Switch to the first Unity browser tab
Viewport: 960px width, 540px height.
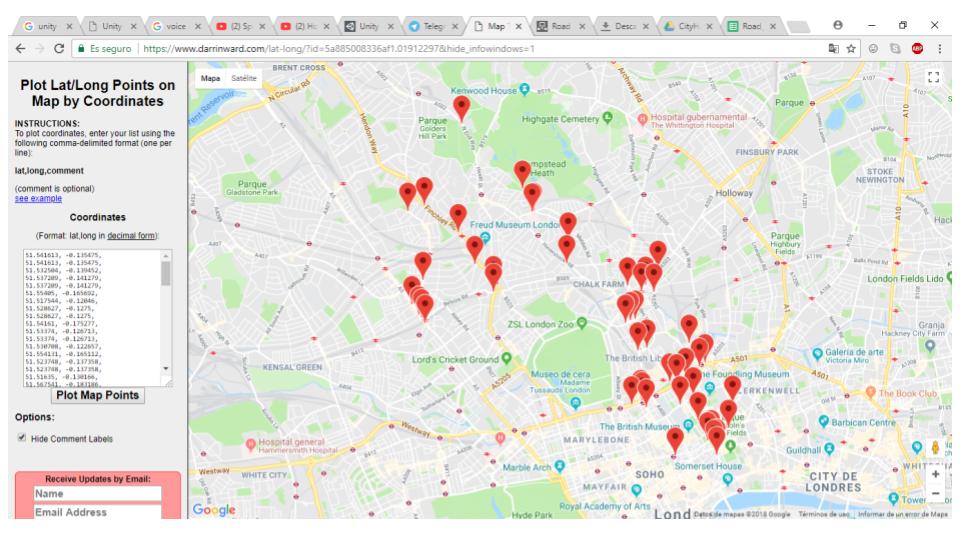[x=47, y=26]
